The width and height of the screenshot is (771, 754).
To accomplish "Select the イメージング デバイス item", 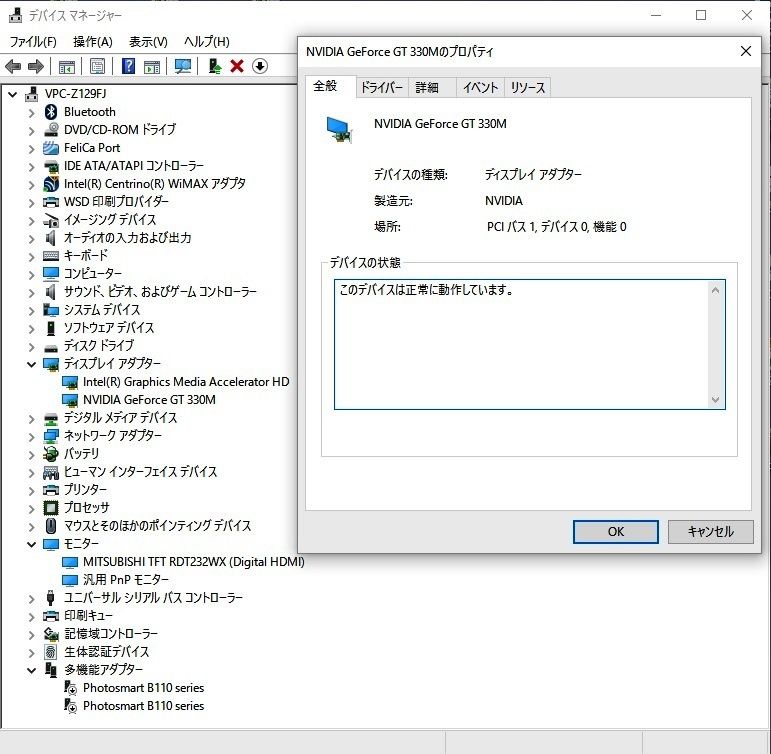I will tap(110, 220).
